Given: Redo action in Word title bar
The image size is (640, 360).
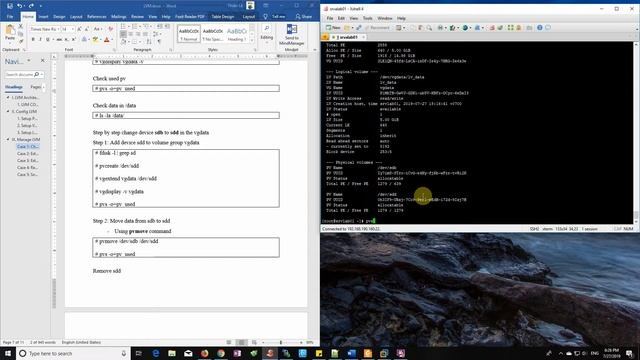Looking at the screenshot, I should click(31, 6).
